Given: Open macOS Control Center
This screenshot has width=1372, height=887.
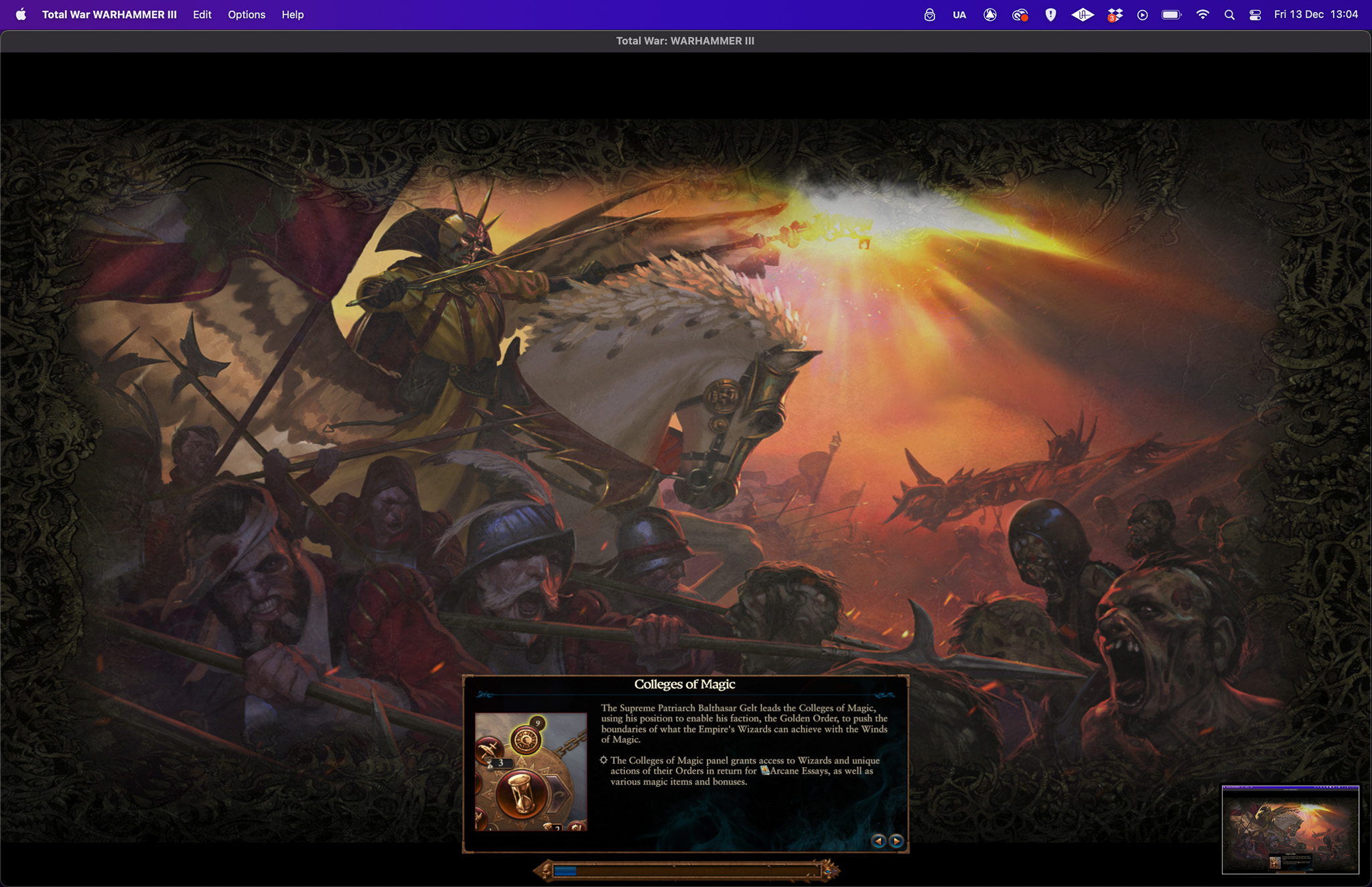Looking at the screenshot, I should click(x=1255, y=15).
